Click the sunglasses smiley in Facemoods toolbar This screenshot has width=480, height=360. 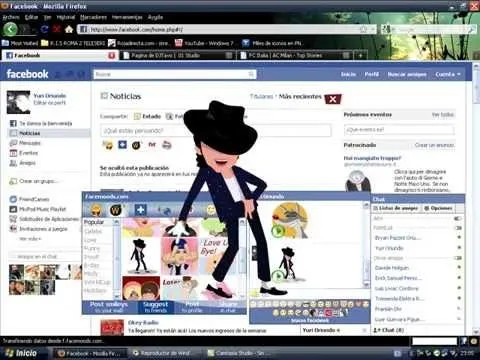coord(96,210)
